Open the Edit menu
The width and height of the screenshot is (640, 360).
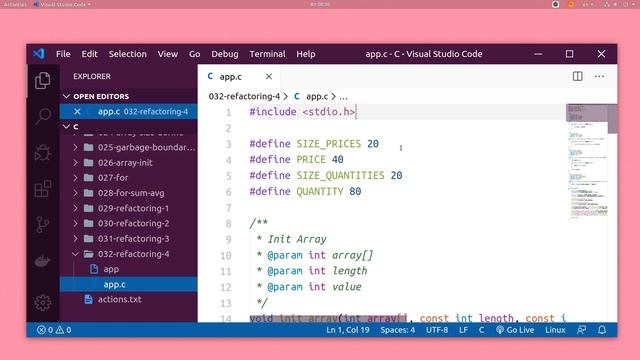point(89,54)
